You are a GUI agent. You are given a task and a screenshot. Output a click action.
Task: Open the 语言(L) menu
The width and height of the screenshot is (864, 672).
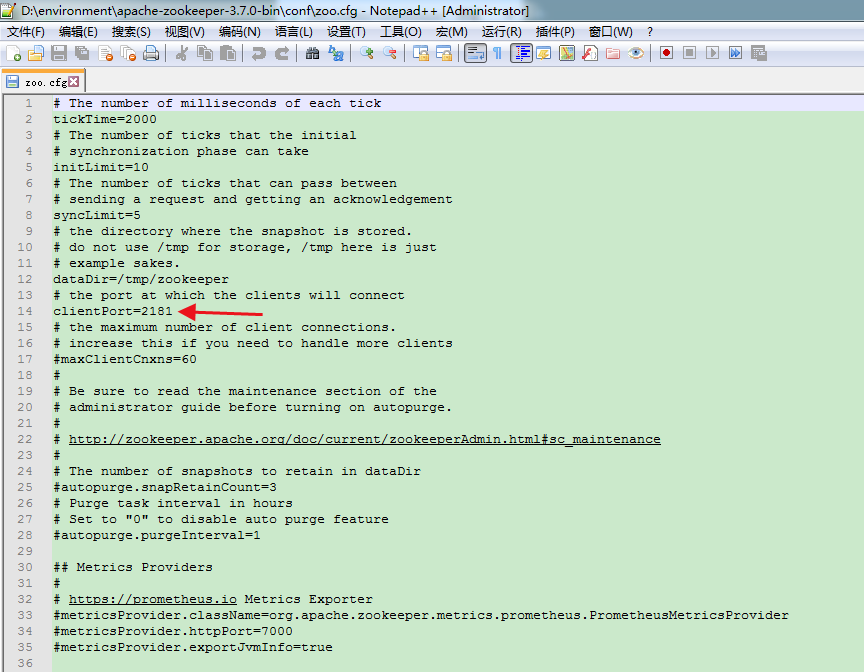[294, 32]
